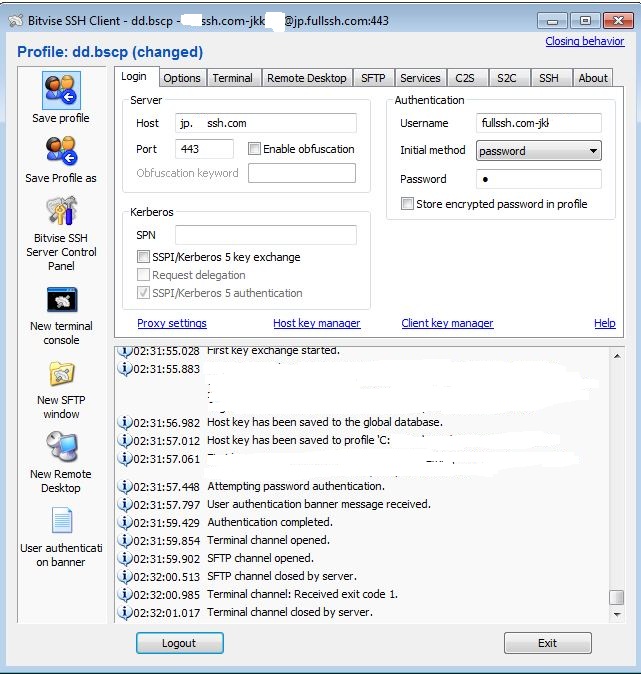Open Bitvise SSH Server Control Panel icon
Image resolution: width=641 pixels, height=674 pixels.
tap(61, 211)
